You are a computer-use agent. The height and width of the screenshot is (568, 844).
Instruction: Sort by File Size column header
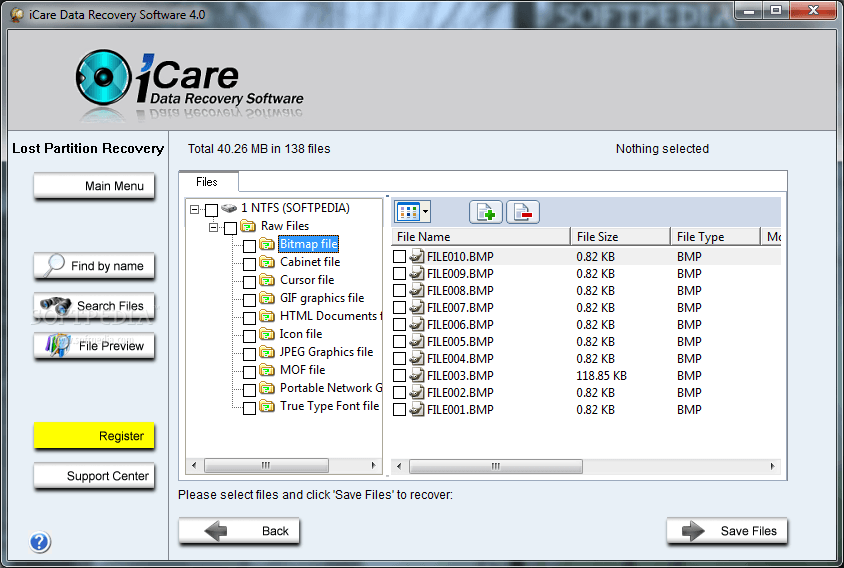coord(621,236)
